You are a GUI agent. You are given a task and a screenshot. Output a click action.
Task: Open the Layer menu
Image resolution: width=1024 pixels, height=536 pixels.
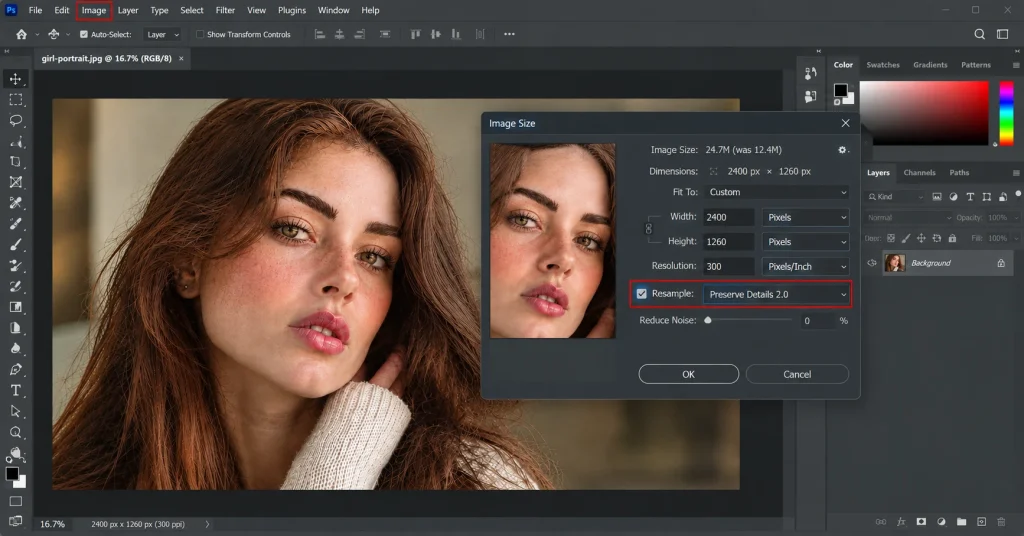tap(127, 10)
